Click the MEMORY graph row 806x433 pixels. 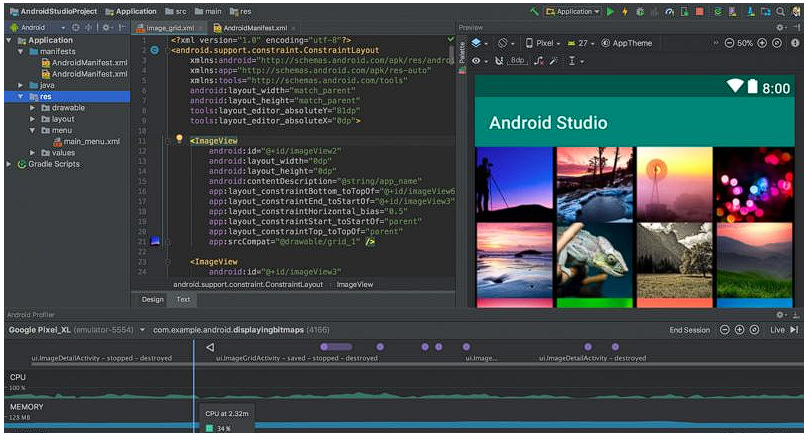point(403,416)
